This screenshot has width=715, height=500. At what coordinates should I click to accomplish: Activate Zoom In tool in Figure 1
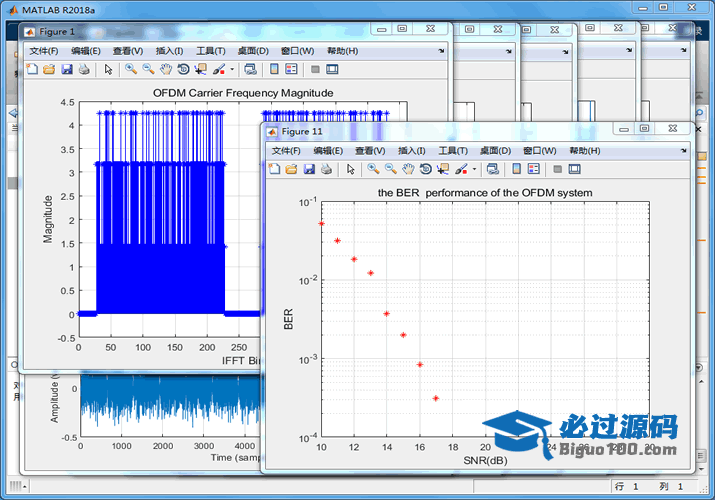click(x=131, y=69)
